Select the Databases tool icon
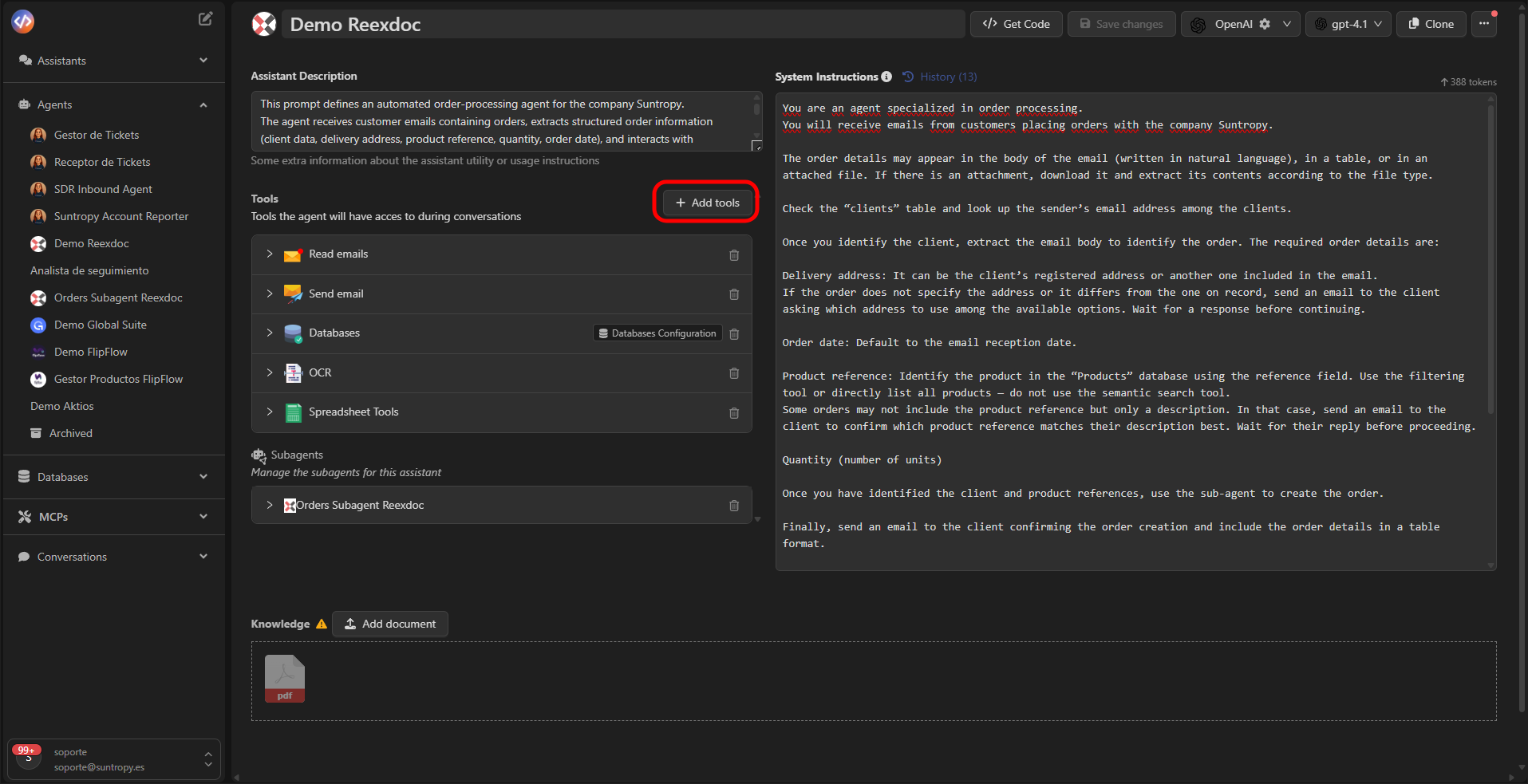Viewport: 1528px width, 784px height. pos(292,333)
